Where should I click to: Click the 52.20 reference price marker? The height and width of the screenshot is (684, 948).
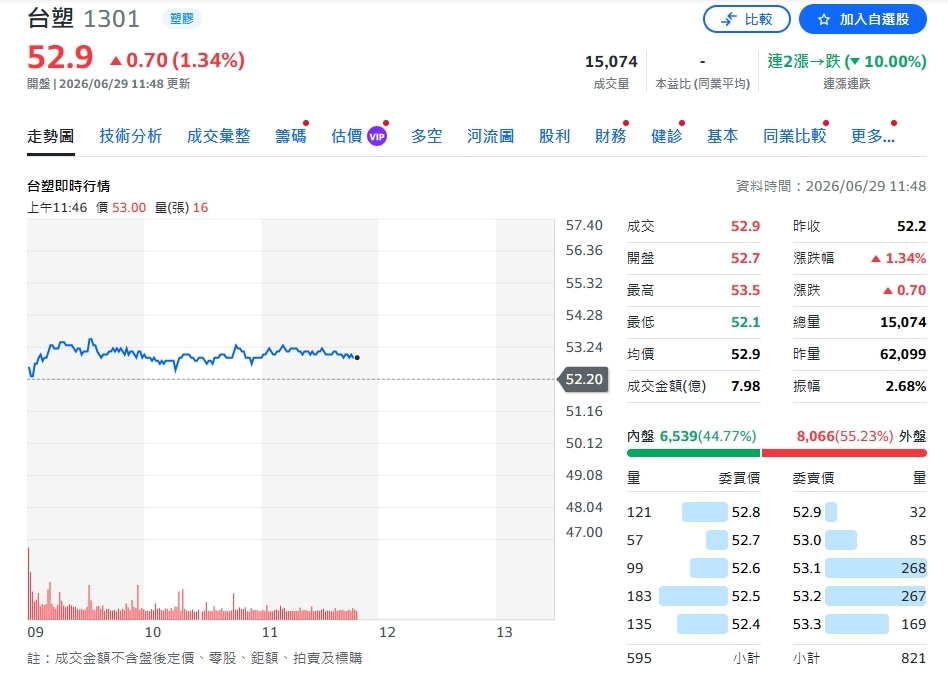click(583, 379)
